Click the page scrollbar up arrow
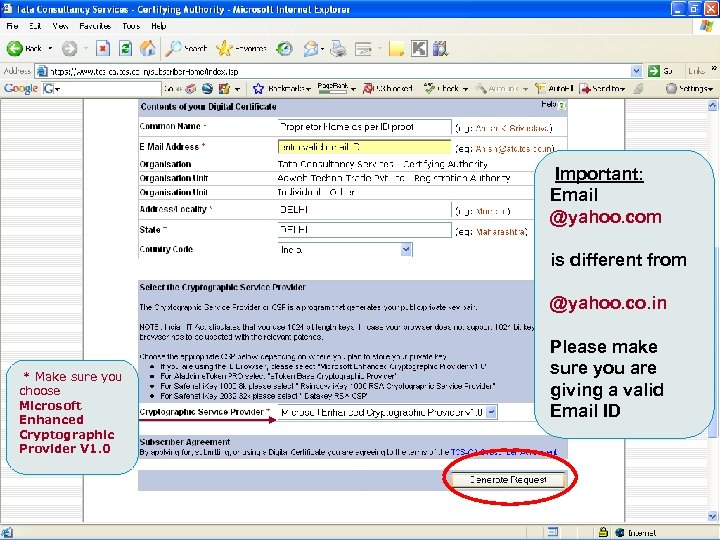 [712, 106]
